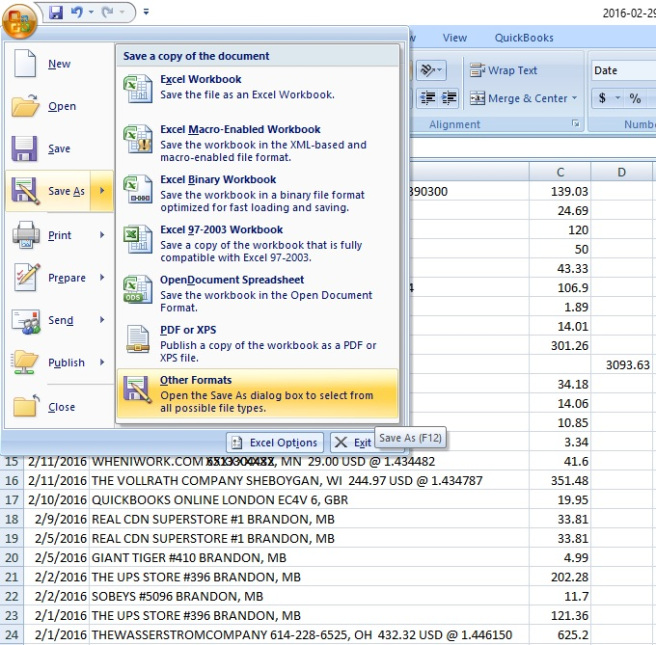Click the Redo arrow in Quick Access Toolbar
This screenshot has width=656, height=645.
pos(108,12)
